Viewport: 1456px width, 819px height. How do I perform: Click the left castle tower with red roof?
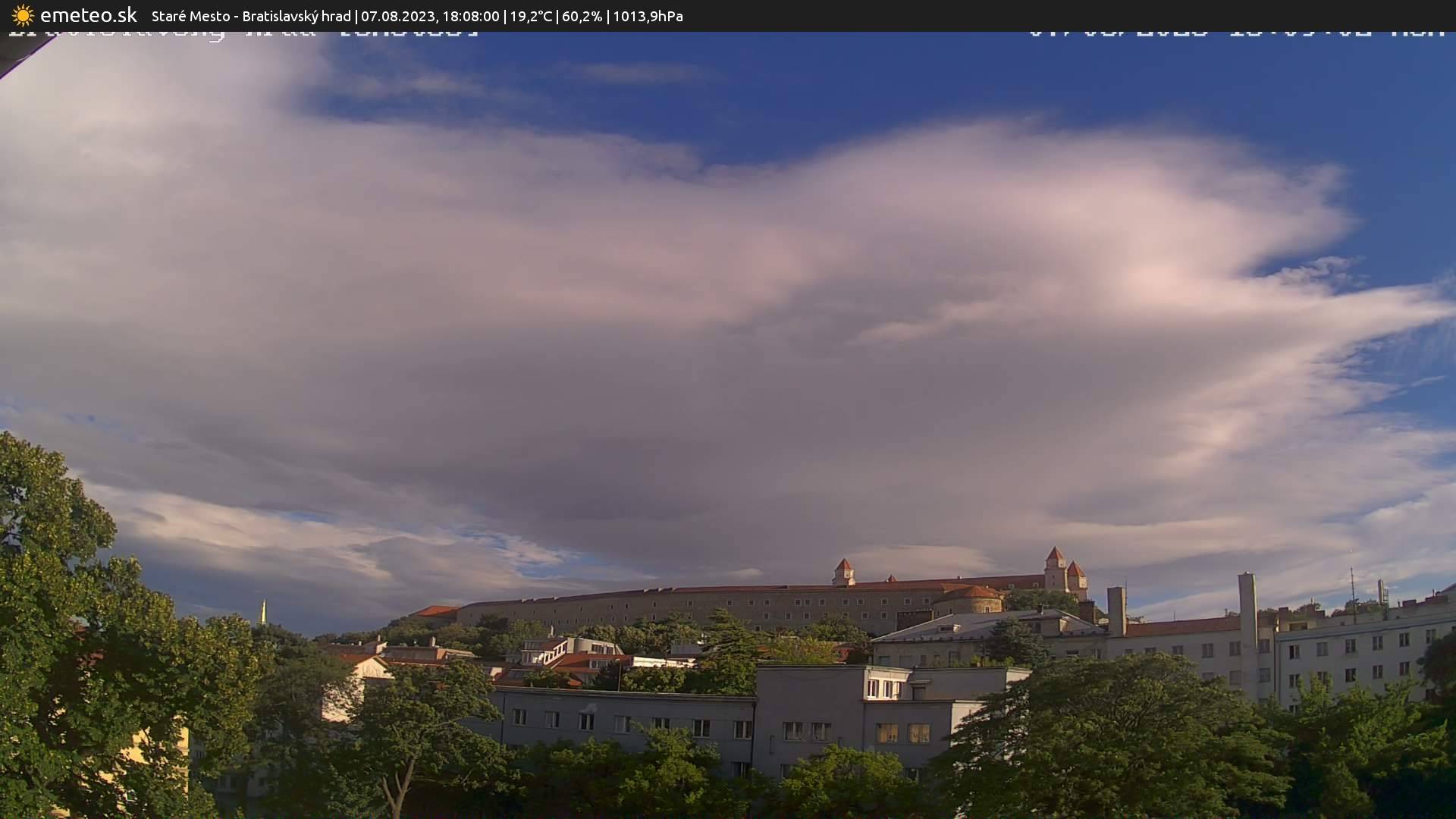(x=843, y=571)
